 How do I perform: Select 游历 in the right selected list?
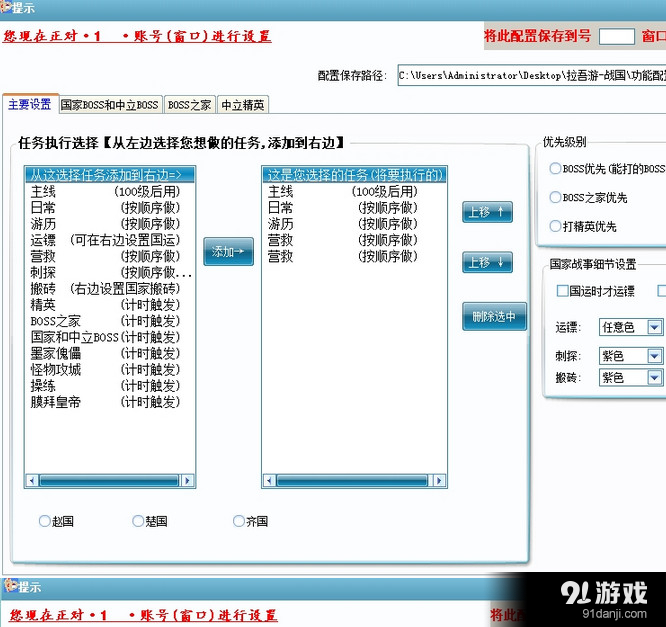[x=354, y=224]
